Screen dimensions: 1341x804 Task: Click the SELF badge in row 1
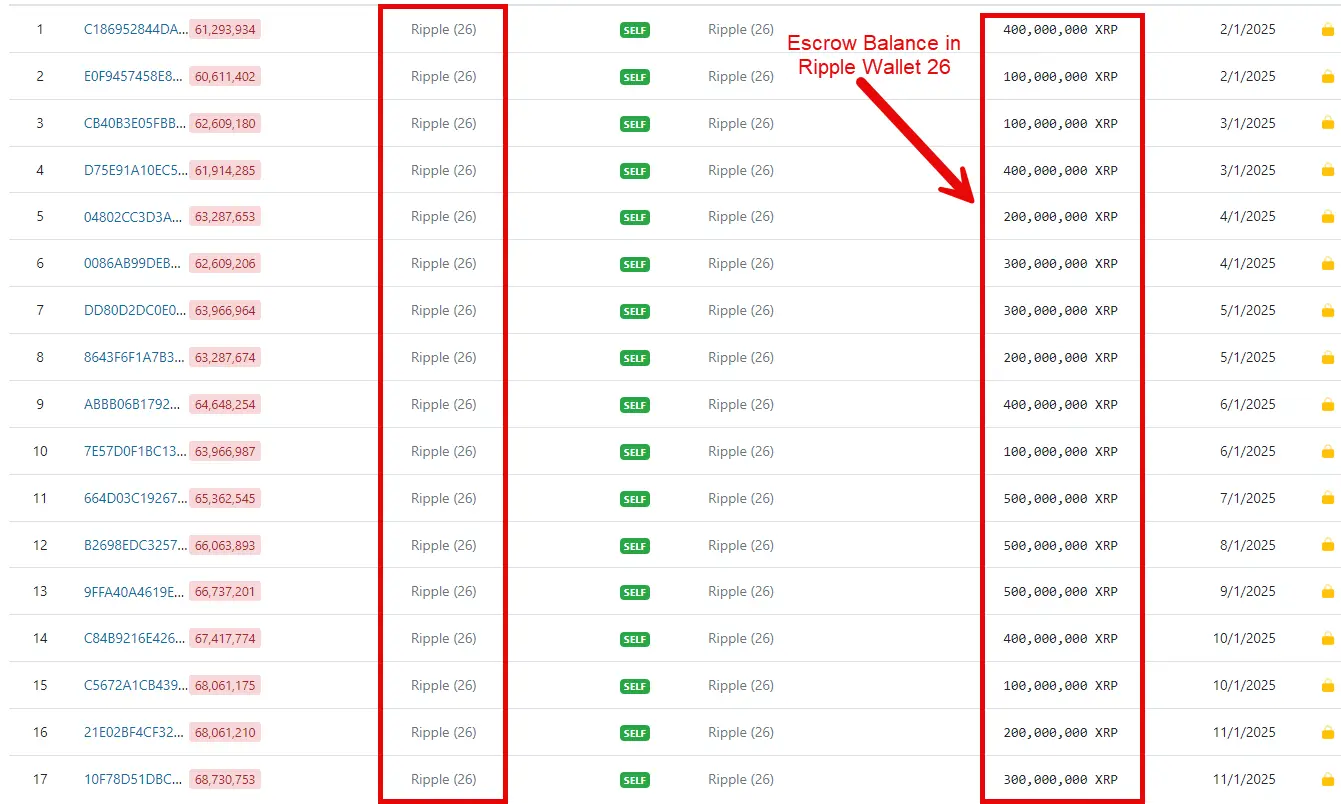(x=635, y=30)
